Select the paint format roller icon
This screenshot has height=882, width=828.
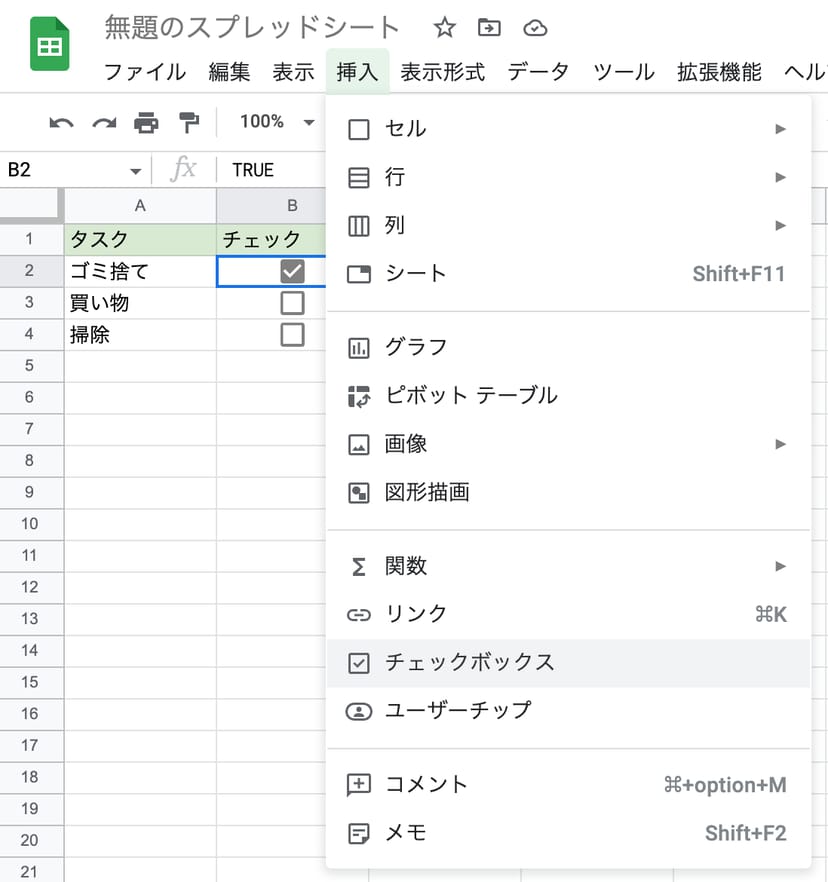pyautogui.click(x=188, y=122)
